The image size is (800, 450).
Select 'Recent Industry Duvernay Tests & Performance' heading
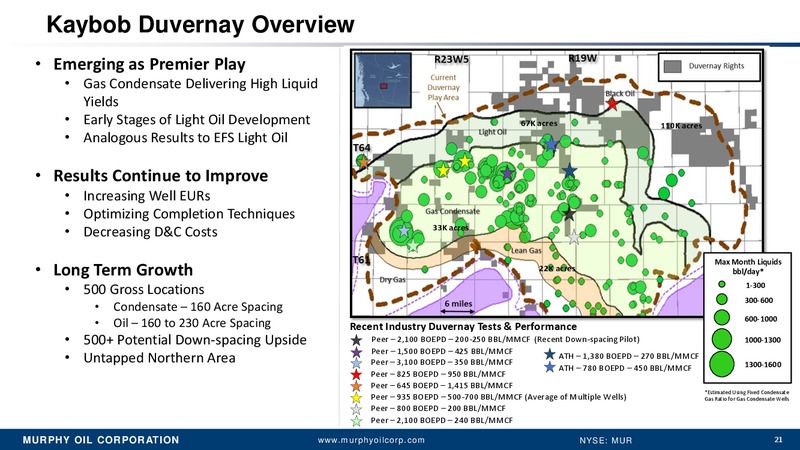click(463, 327)
